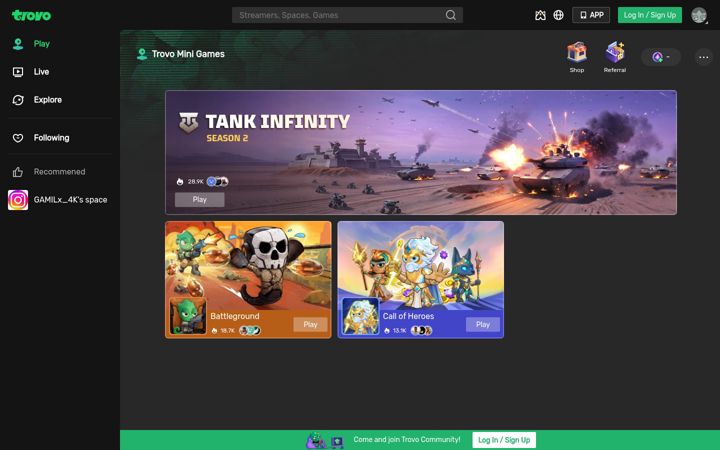This screenshot has height=450, width=720.
Task: Click Play on the Tank Infinity banner
Action: (199, 199)
